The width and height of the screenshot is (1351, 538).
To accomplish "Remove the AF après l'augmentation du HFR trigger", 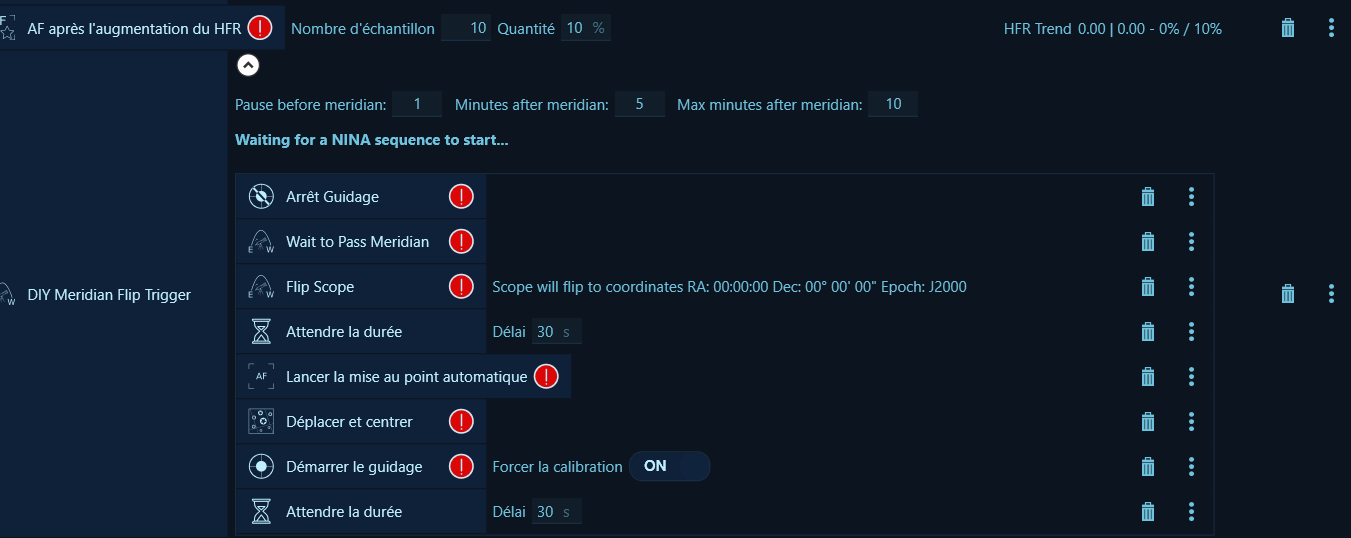I will 1288,28.
